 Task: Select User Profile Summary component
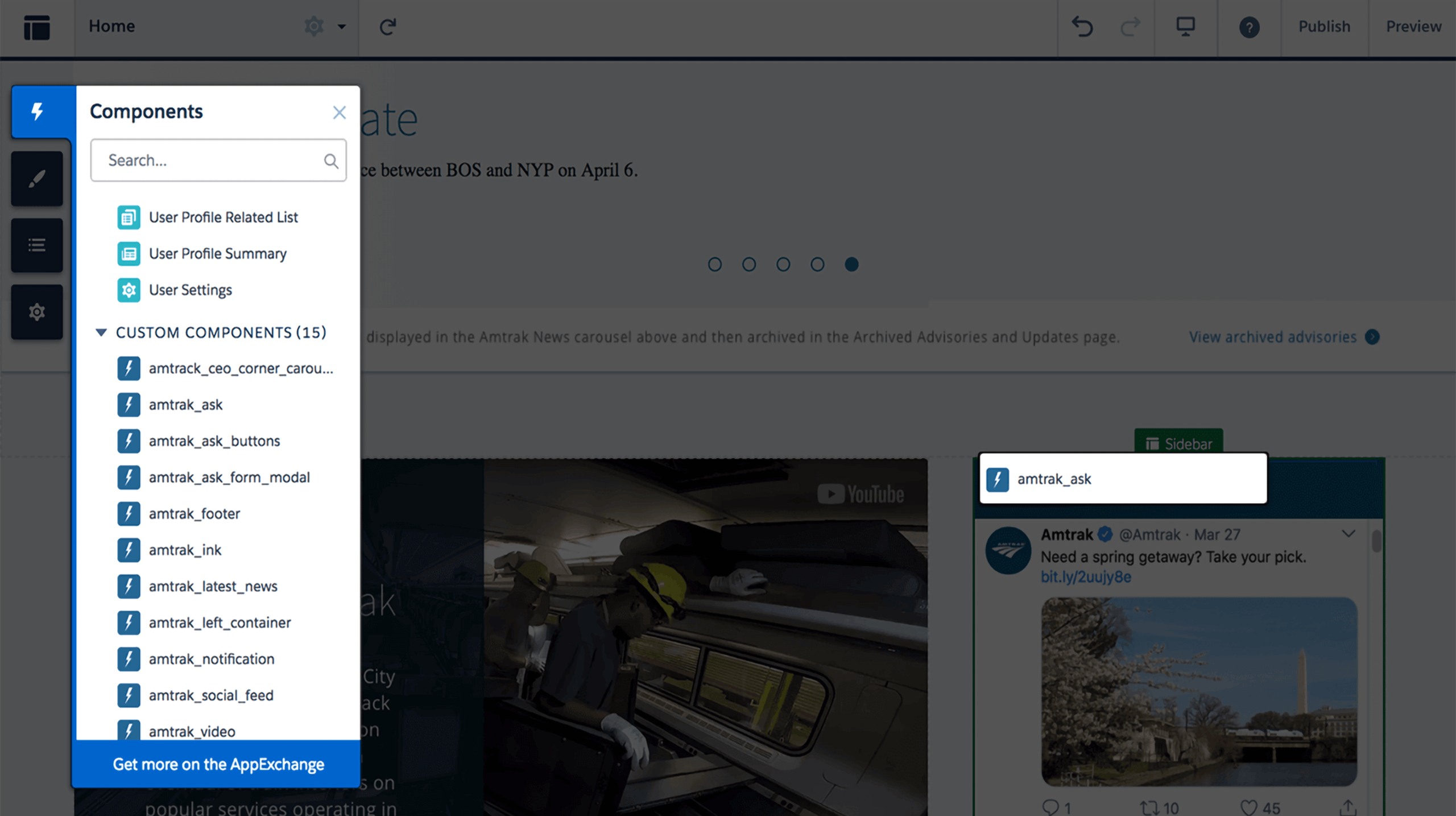[202, 254]
